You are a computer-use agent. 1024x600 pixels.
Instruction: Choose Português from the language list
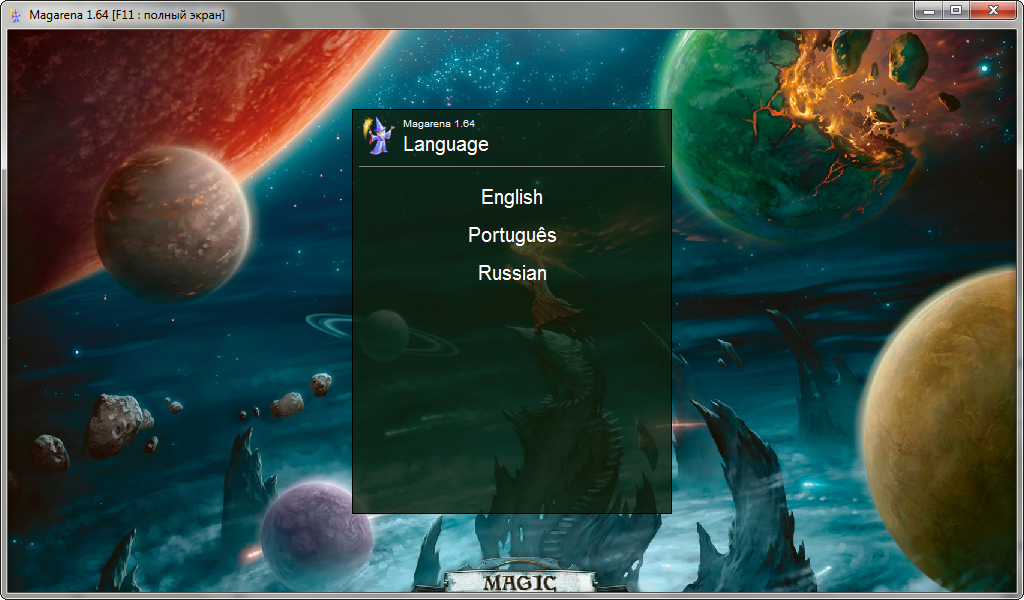point(512,235)
